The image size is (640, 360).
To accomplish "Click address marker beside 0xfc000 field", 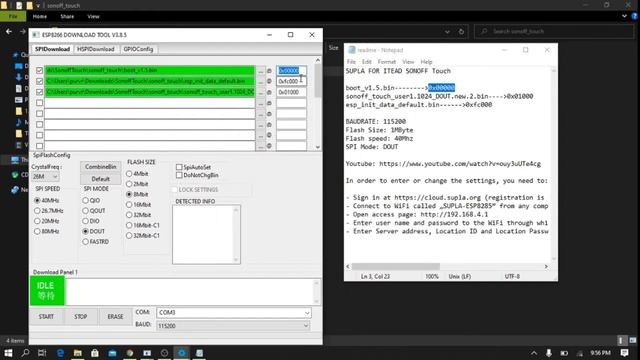I will [269, 82].
